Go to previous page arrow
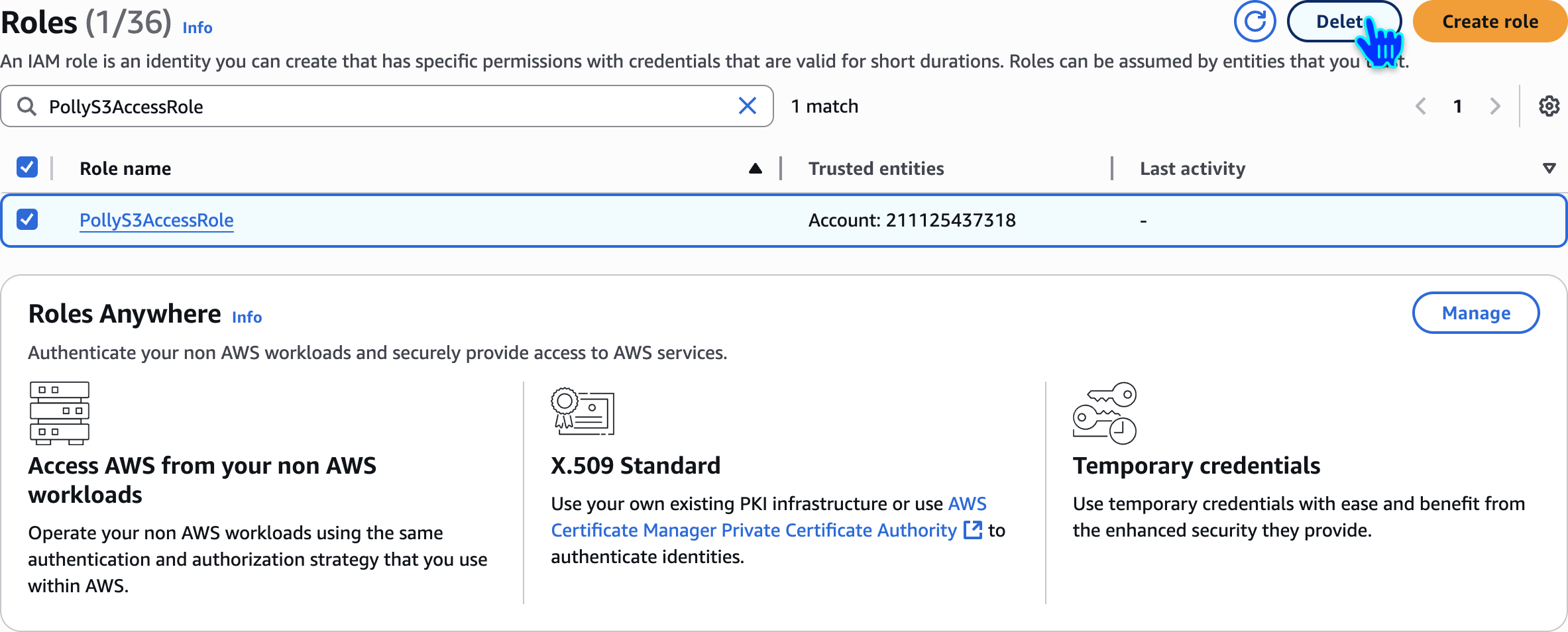Viewport: 1568px width, 632px height. tap(1420, 106)
